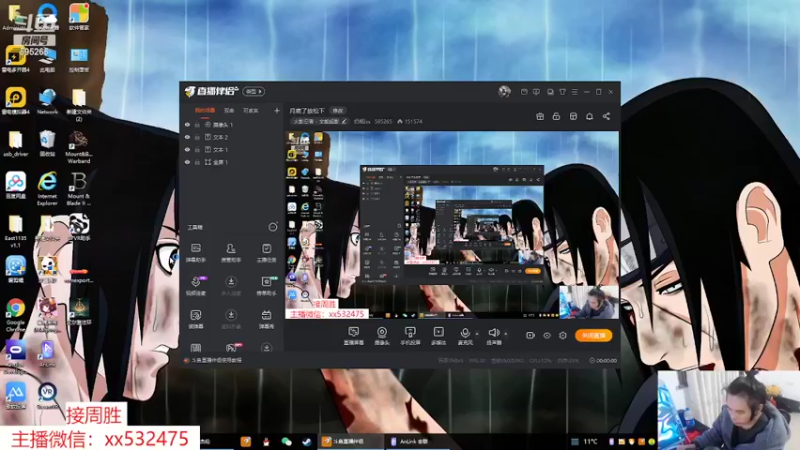Open the 主播任务 tool
The image size is (800, 450).
[266, 253]
